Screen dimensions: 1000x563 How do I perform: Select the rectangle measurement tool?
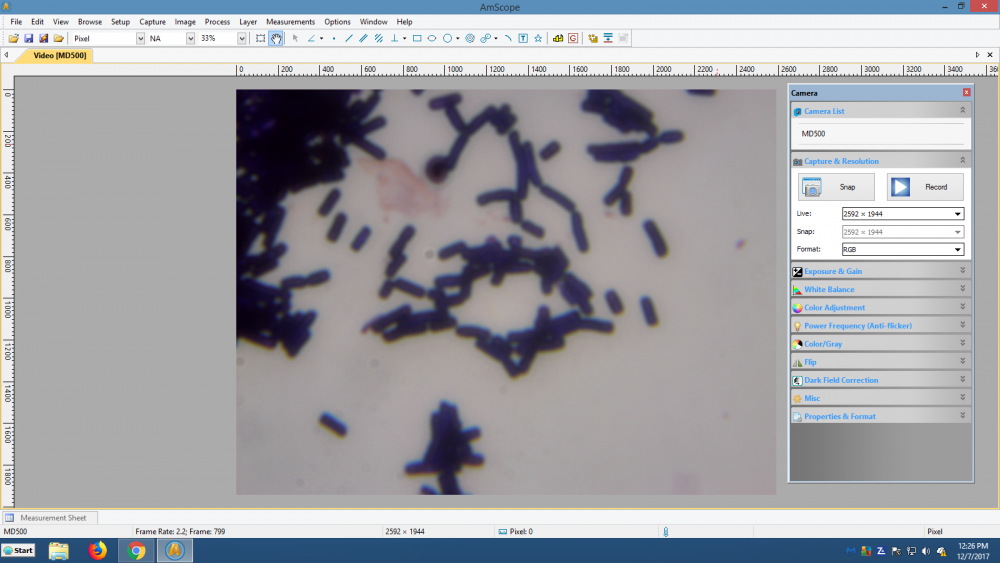pos(417,38)
